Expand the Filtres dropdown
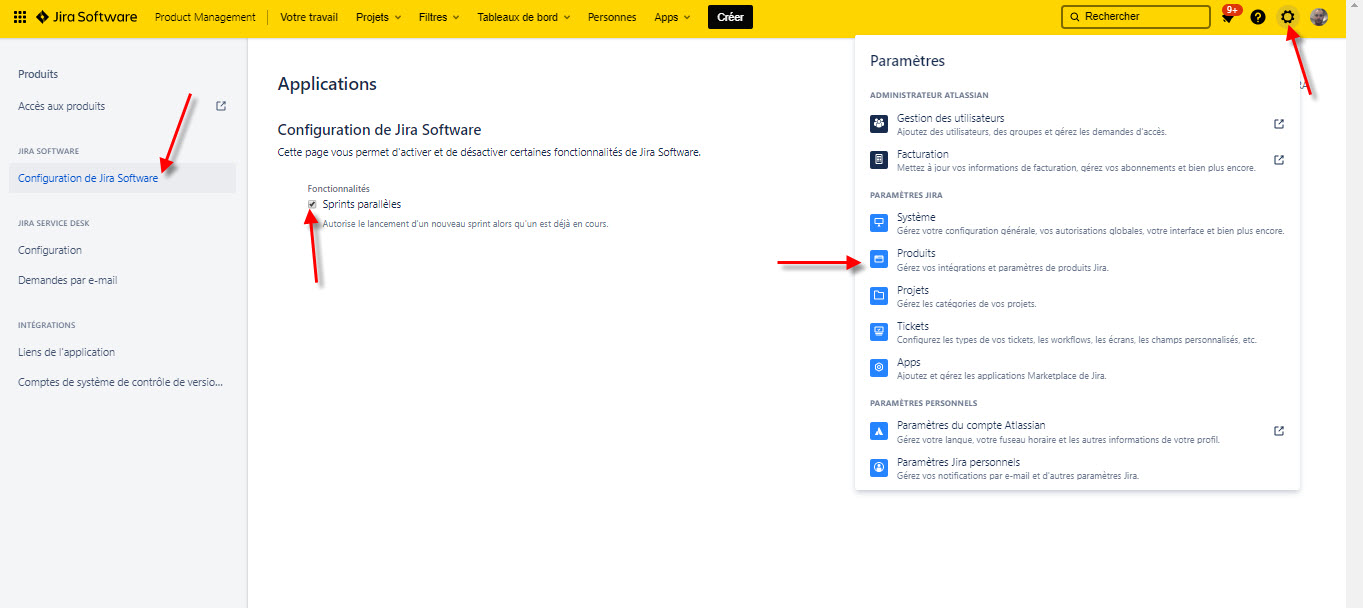This screenshot has width=1363, height=608. [440, 17]
